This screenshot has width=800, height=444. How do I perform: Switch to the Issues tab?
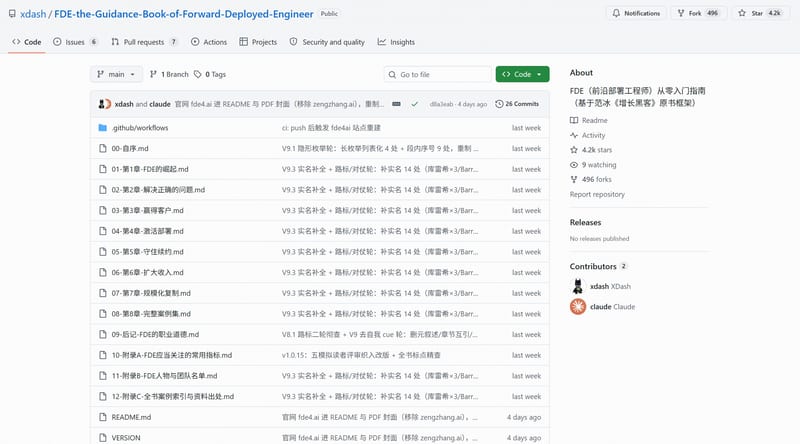[75, 42]
